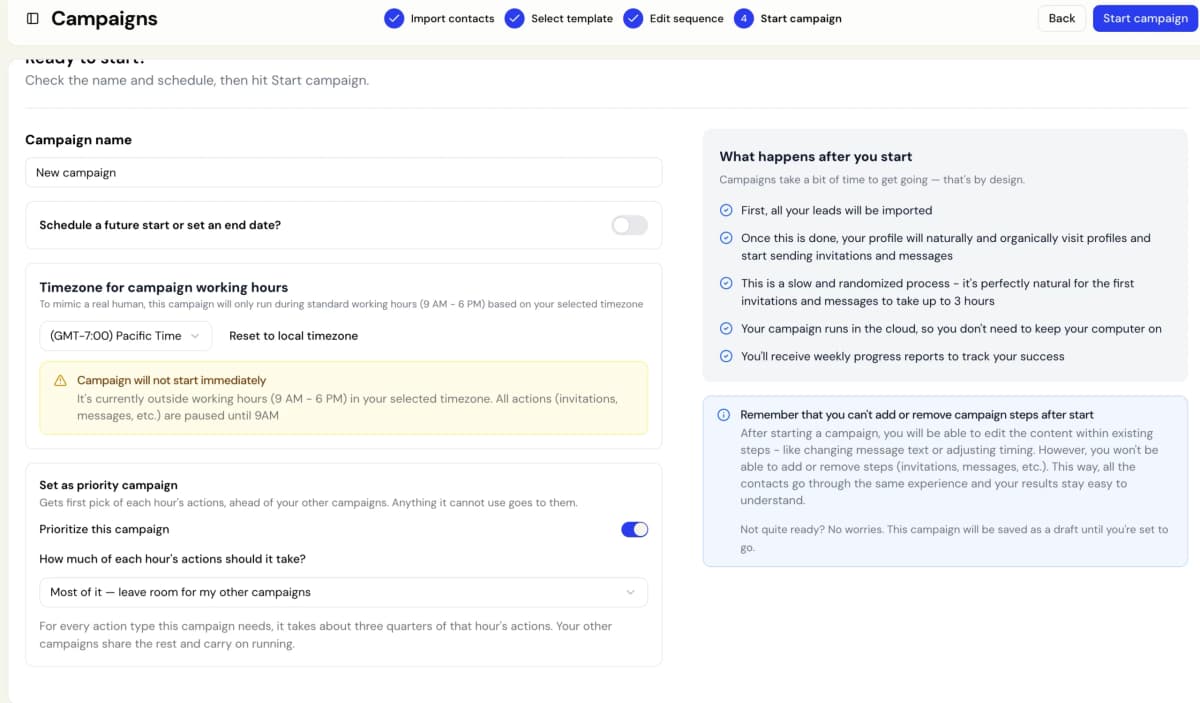
Task: Open the 'Most of it' actions share dropdown
Action: pyautogui.click(x=343, y=592)
